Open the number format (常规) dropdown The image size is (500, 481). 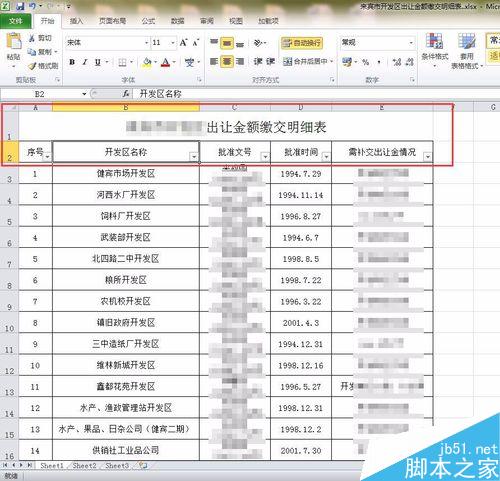411,43
